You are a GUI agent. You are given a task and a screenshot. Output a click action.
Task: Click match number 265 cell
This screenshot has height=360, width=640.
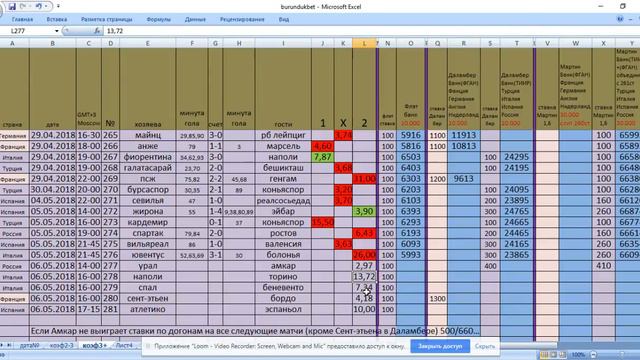coord(110,135)
